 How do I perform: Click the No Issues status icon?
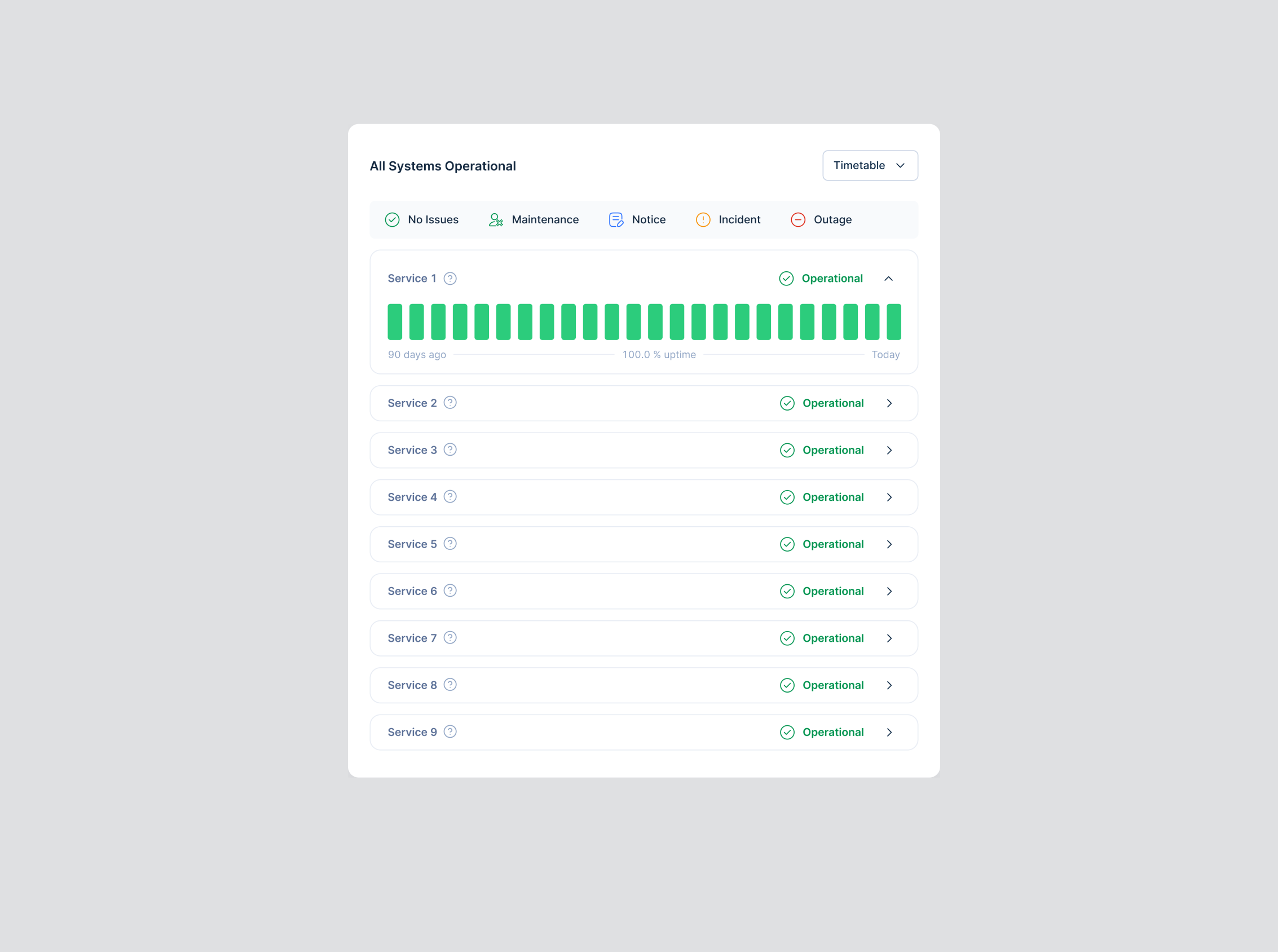coord(392,219)
